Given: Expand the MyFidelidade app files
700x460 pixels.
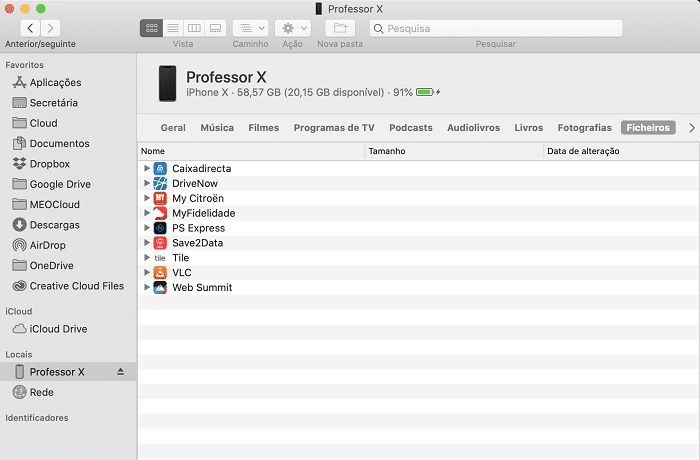Looking at the screenshot, I should [146, 213].
